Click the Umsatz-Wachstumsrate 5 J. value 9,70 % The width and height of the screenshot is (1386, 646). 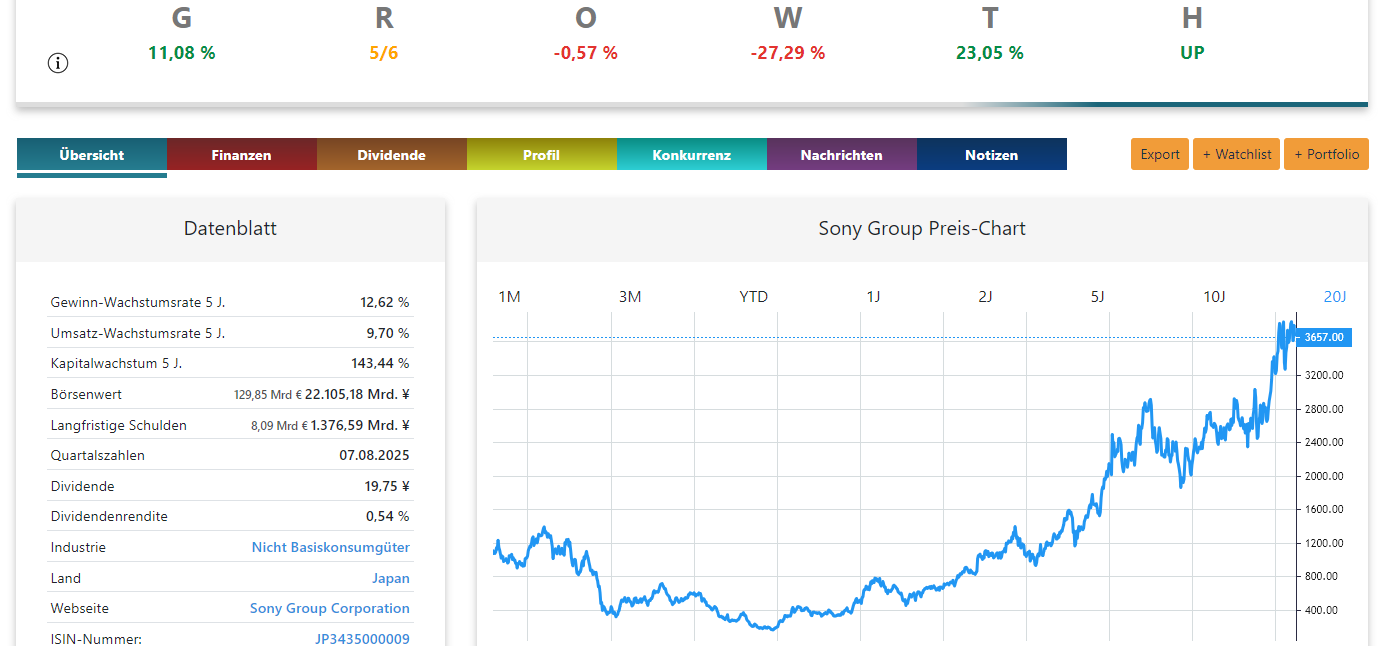(388, 333)
